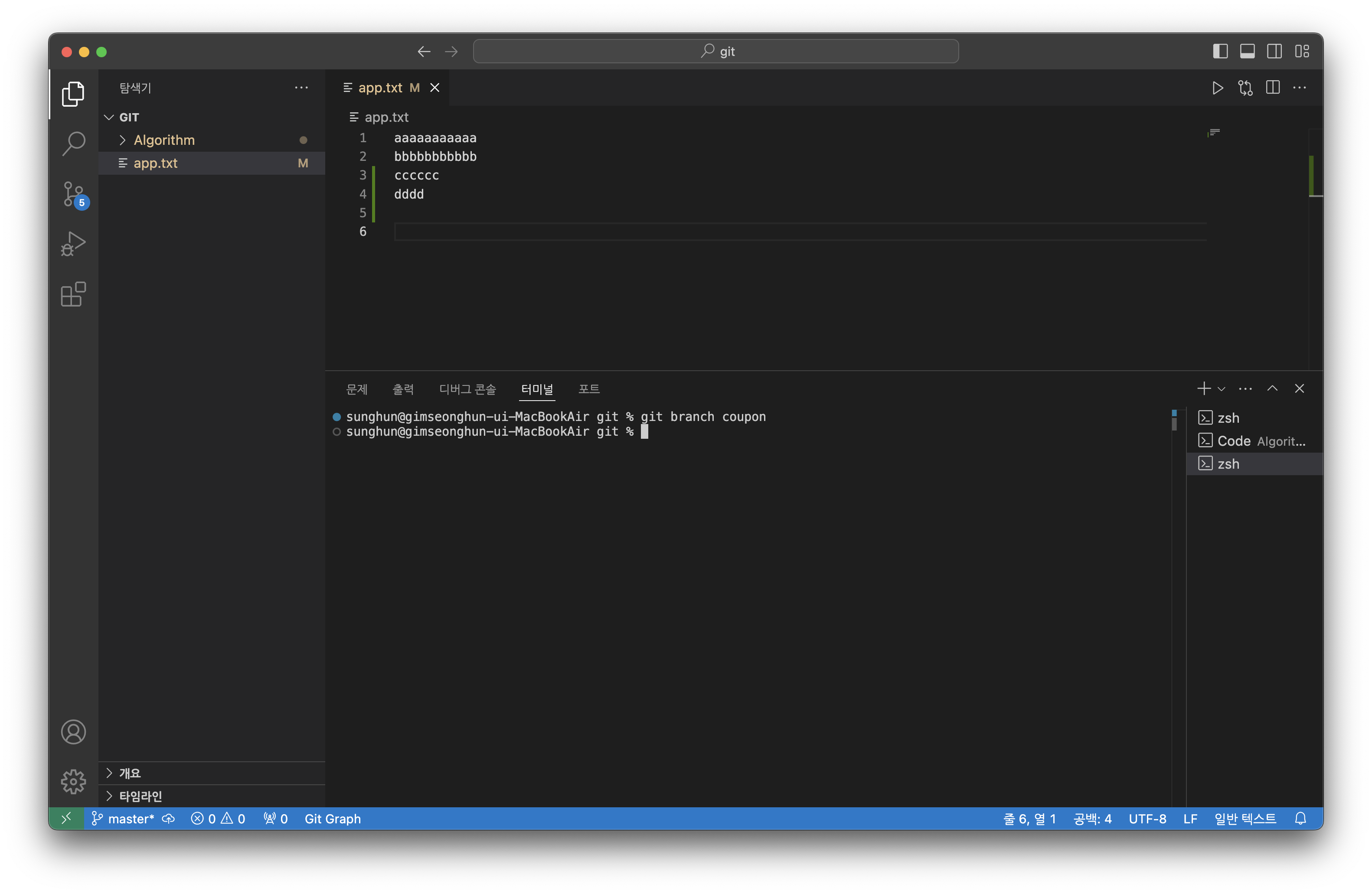Viewport: 1372px width, 894px height.
Task: Click the open changes compare icon
Action: 1245,88
